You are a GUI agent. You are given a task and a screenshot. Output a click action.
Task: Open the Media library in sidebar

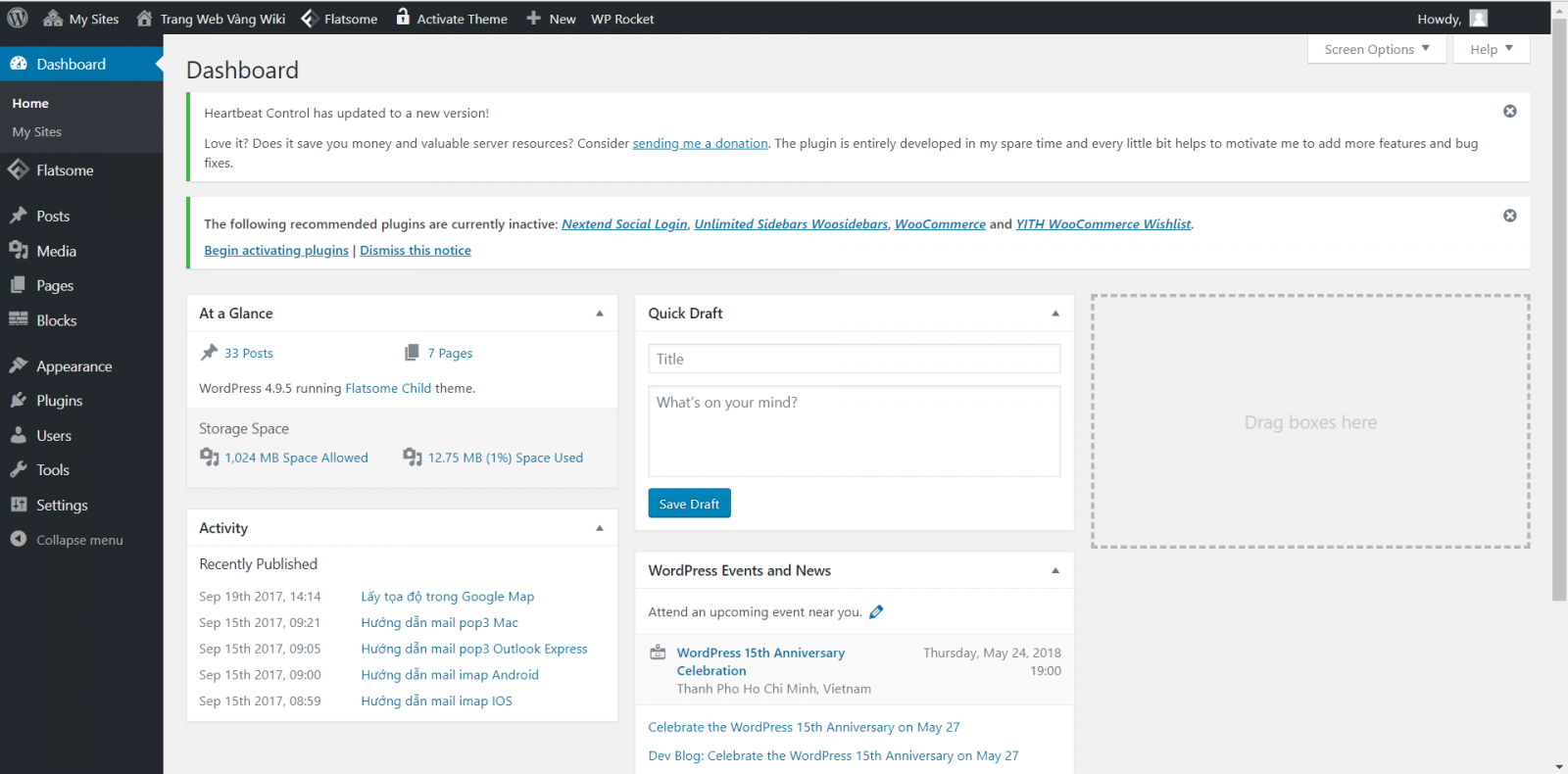coord(56,252)
